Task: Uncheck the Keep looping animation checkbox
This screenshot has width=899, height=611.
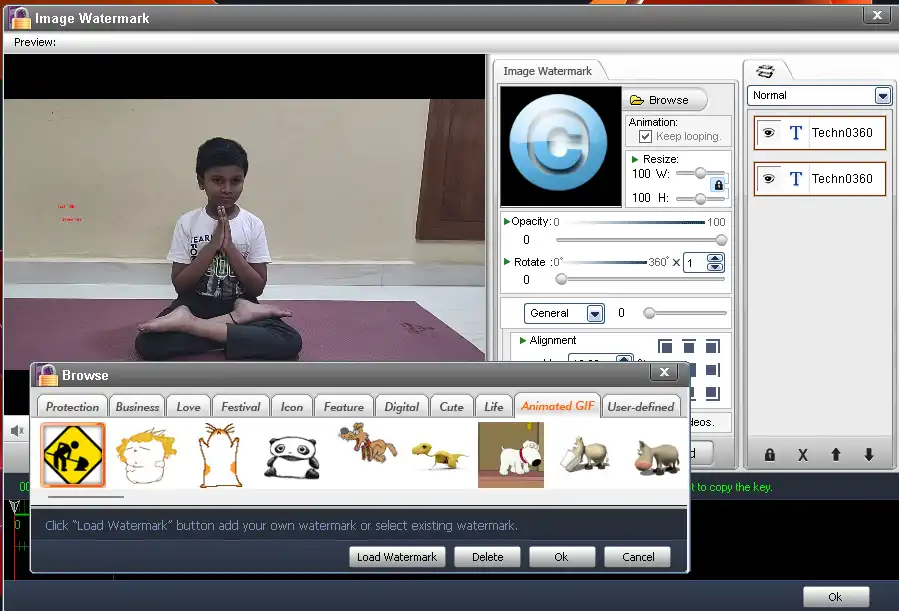Action: 648,136
